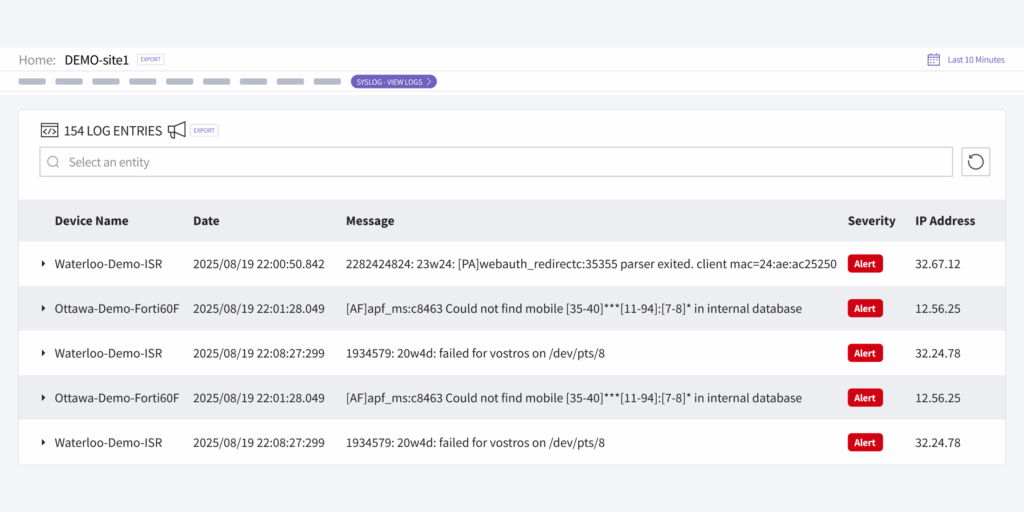Click the calendar icon beside Last 10 Minutes
The width and height of the screenshot is (1024, 512).
pos(933,60)
